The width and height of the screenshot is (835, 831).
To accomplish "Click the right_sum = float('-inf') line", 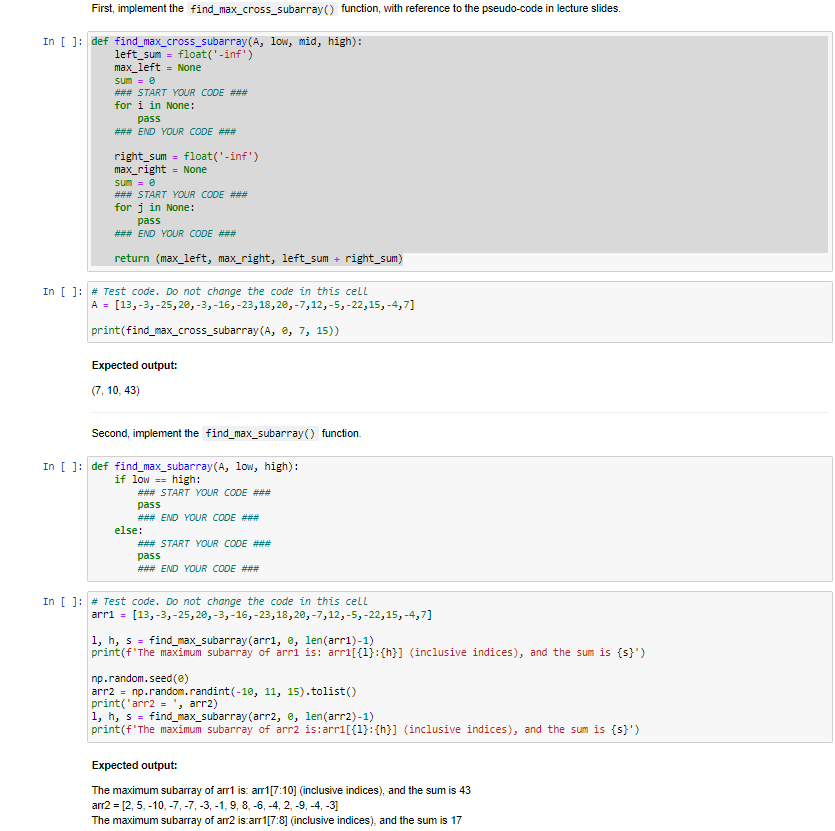I will (186, 157).
